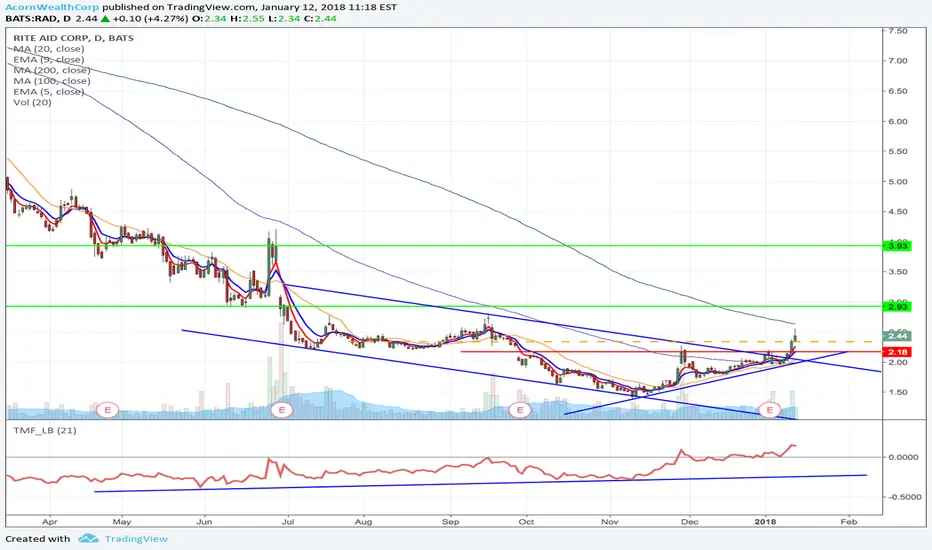
Task: Click the Sep label on time axis
Action: pos(451,522)
